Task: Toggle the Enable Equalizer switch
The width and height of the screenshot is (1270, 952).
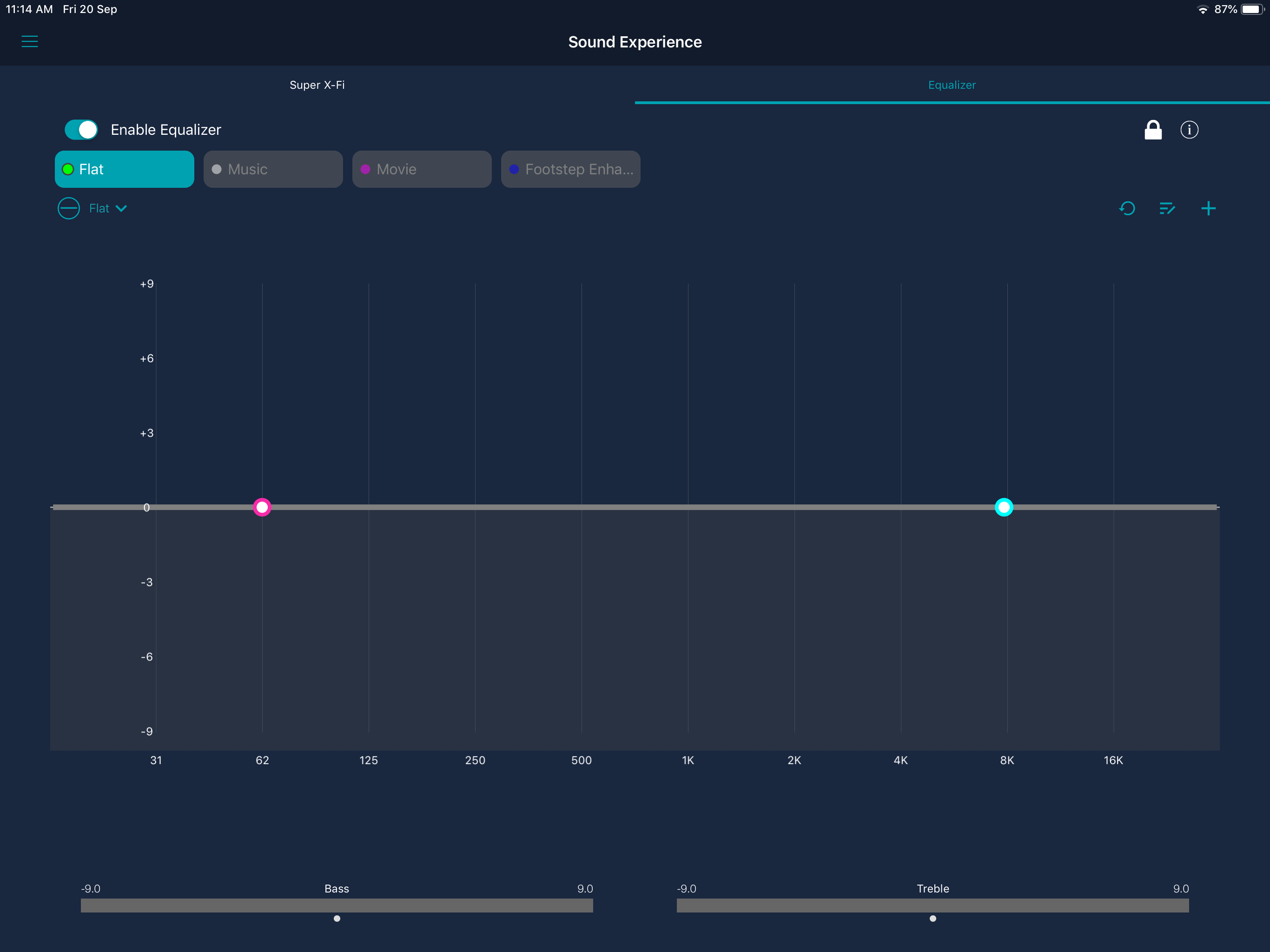Action: 81,130
